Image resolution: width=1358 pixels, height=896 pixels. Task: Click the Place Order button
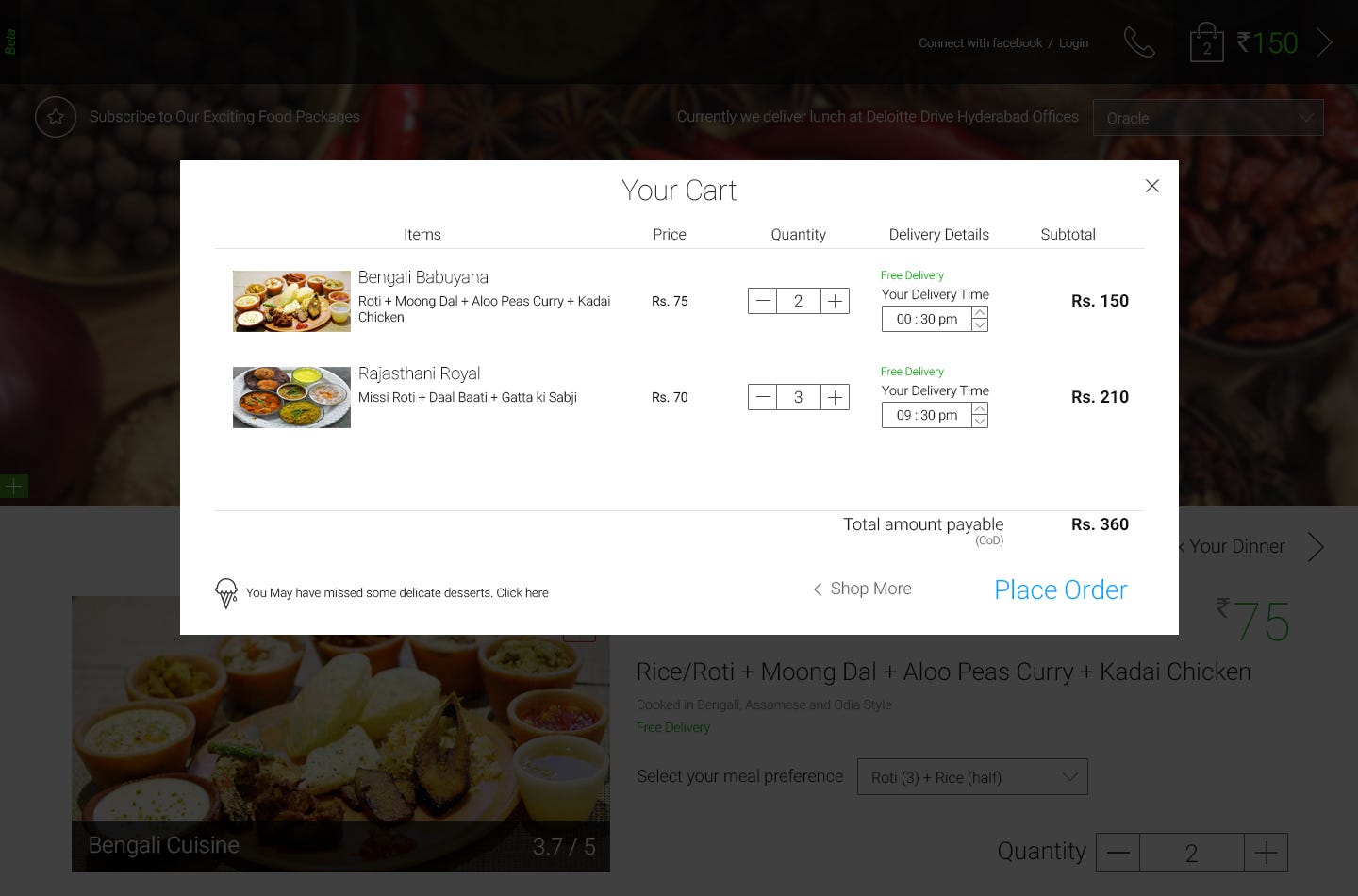click(1060, 589)
